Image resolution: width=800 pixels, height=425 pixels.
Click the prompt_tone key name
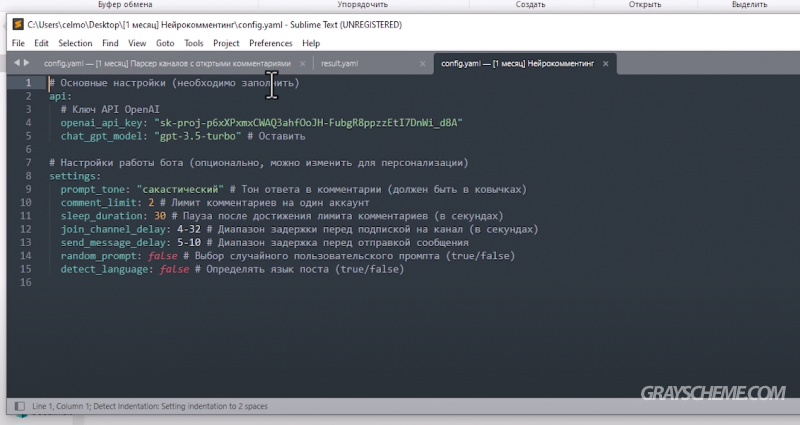[93, 189]
